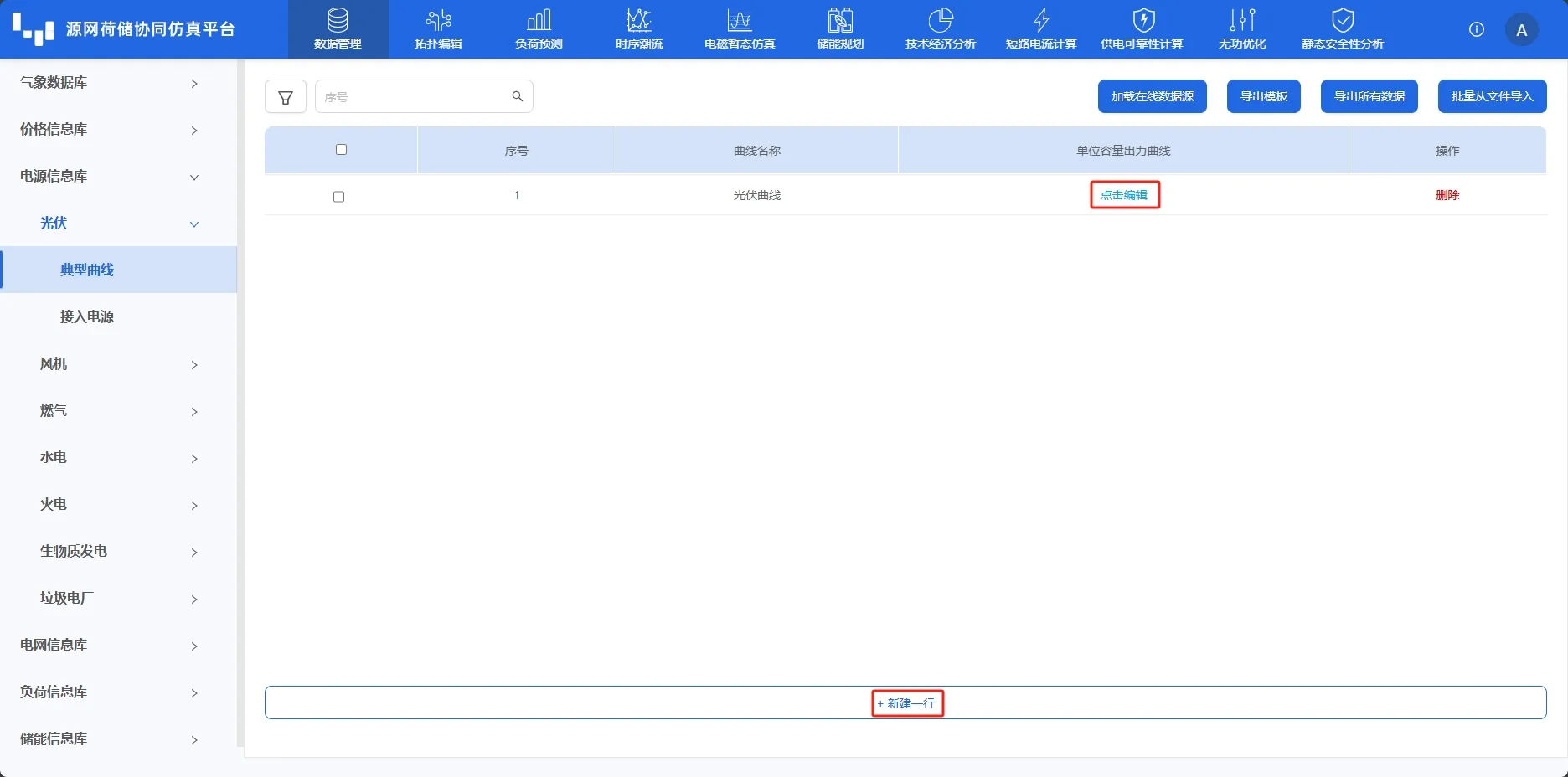Open the 生物质发电 menu label
This screenshot has height=777, width=1568.
(74, 551)
